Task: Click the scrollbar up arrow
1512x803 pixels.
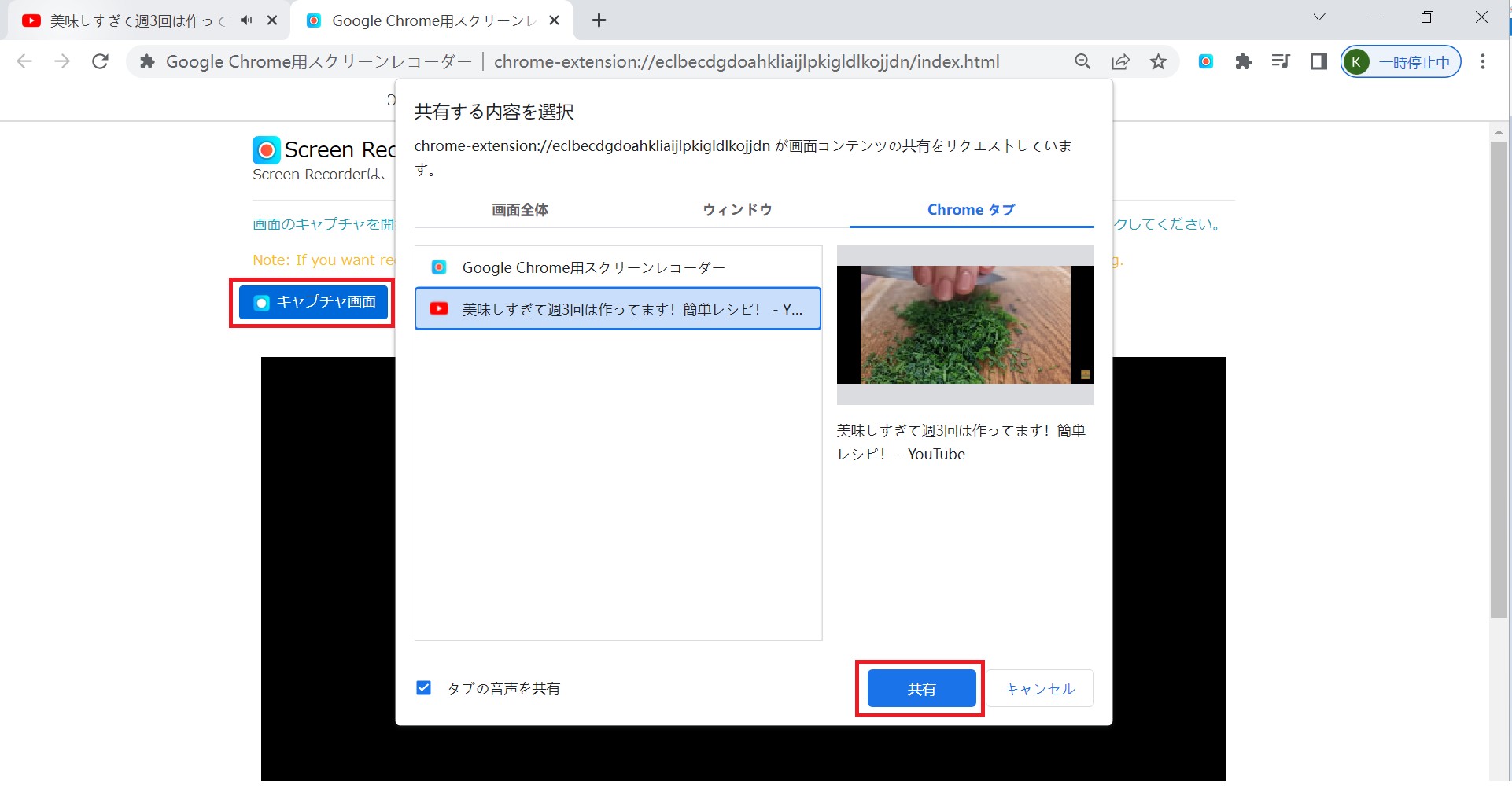Action: (x=1499, y=131)
